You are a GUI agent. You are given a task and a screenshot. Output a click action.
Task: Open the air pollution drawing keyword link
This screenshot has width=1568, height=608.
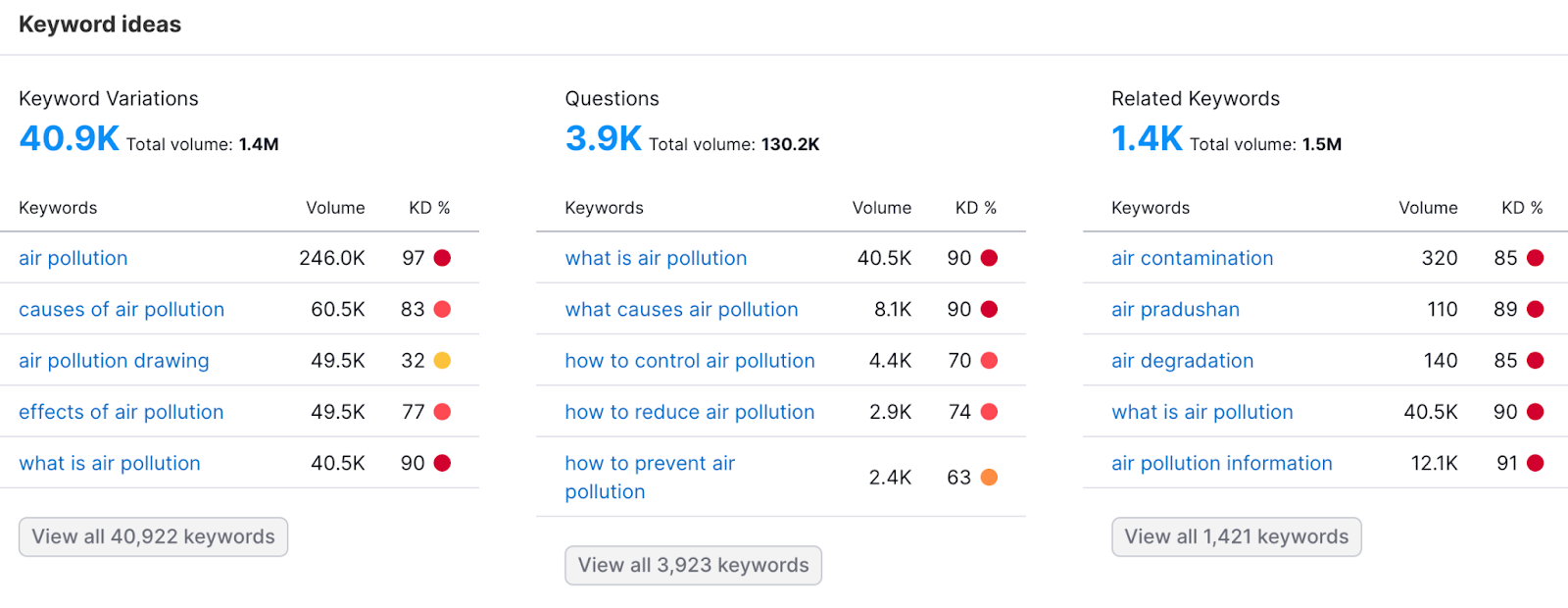[114, 361]
